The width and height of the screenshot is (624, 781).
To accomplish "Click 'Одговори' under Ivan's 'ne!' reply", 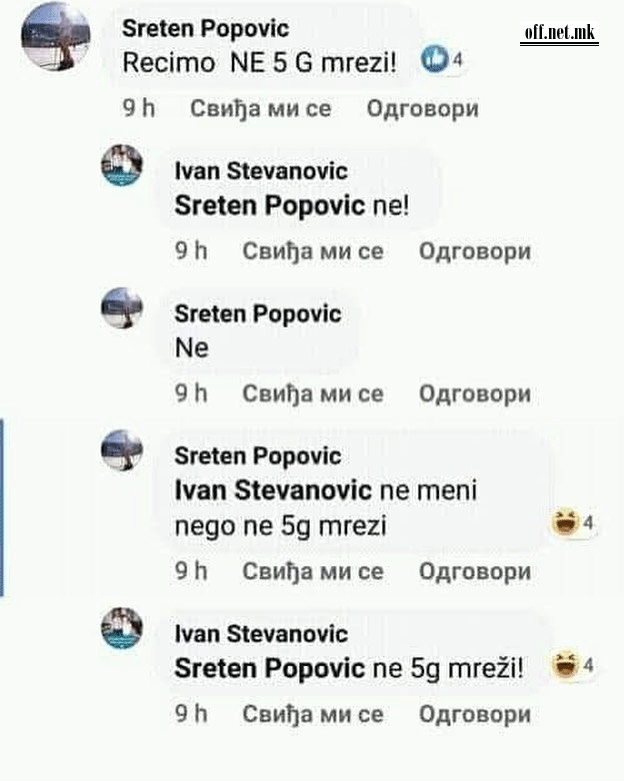I will (x=475, y=251).
